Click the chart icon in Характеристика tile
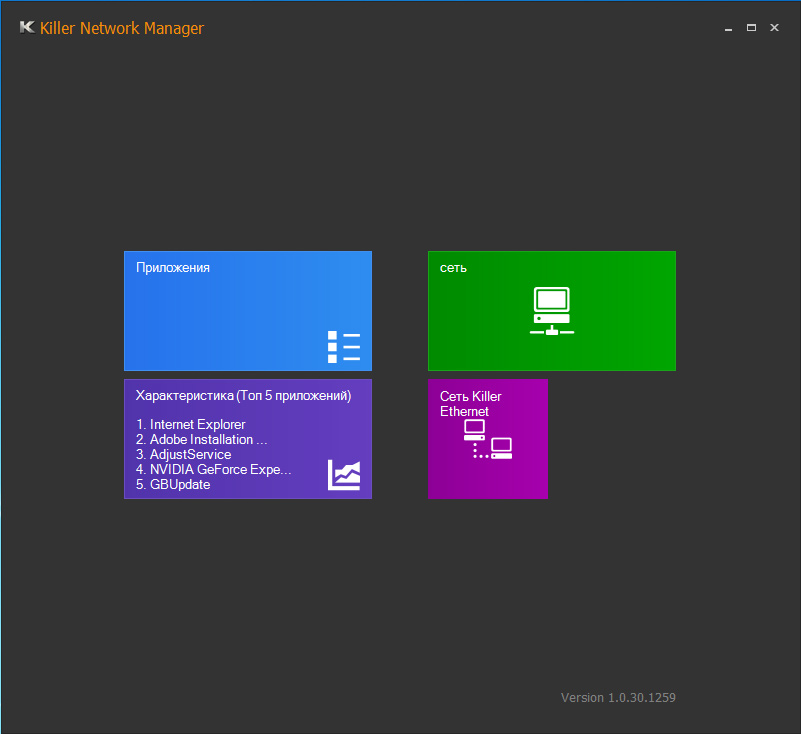The height and width of the screenshot is (734, 801). click(x=344, y=475)
